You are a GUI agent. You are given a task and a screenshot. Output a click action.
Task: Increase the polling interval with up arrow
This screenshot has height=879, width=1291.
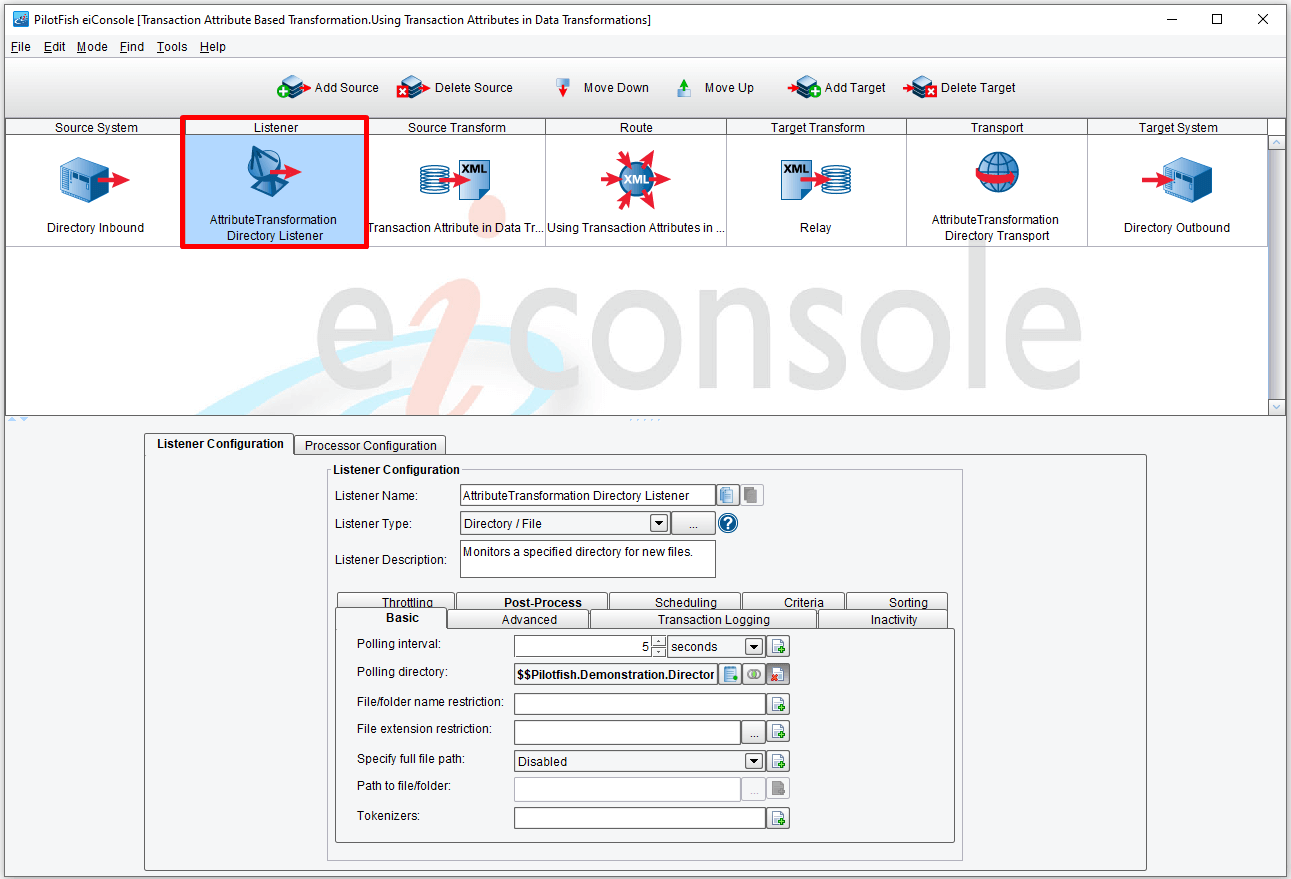659,641
